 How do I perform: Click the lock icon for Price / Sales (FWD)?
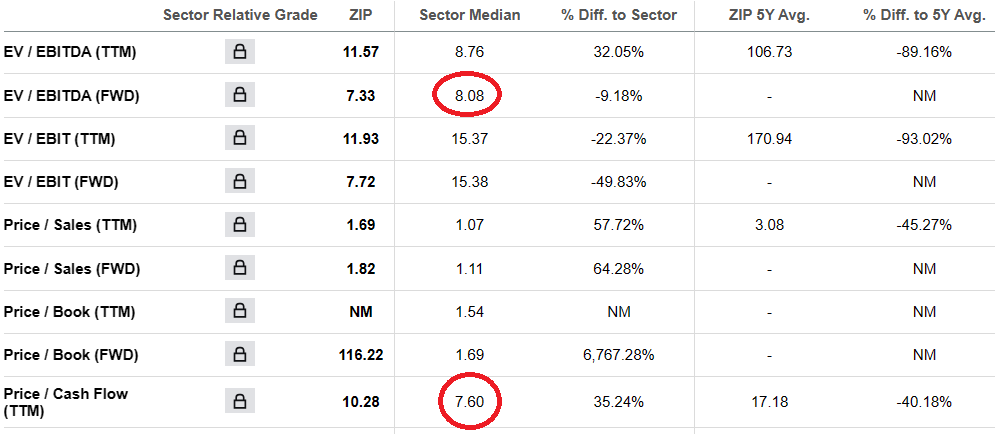pyautogui.click(x=240, y=268)
